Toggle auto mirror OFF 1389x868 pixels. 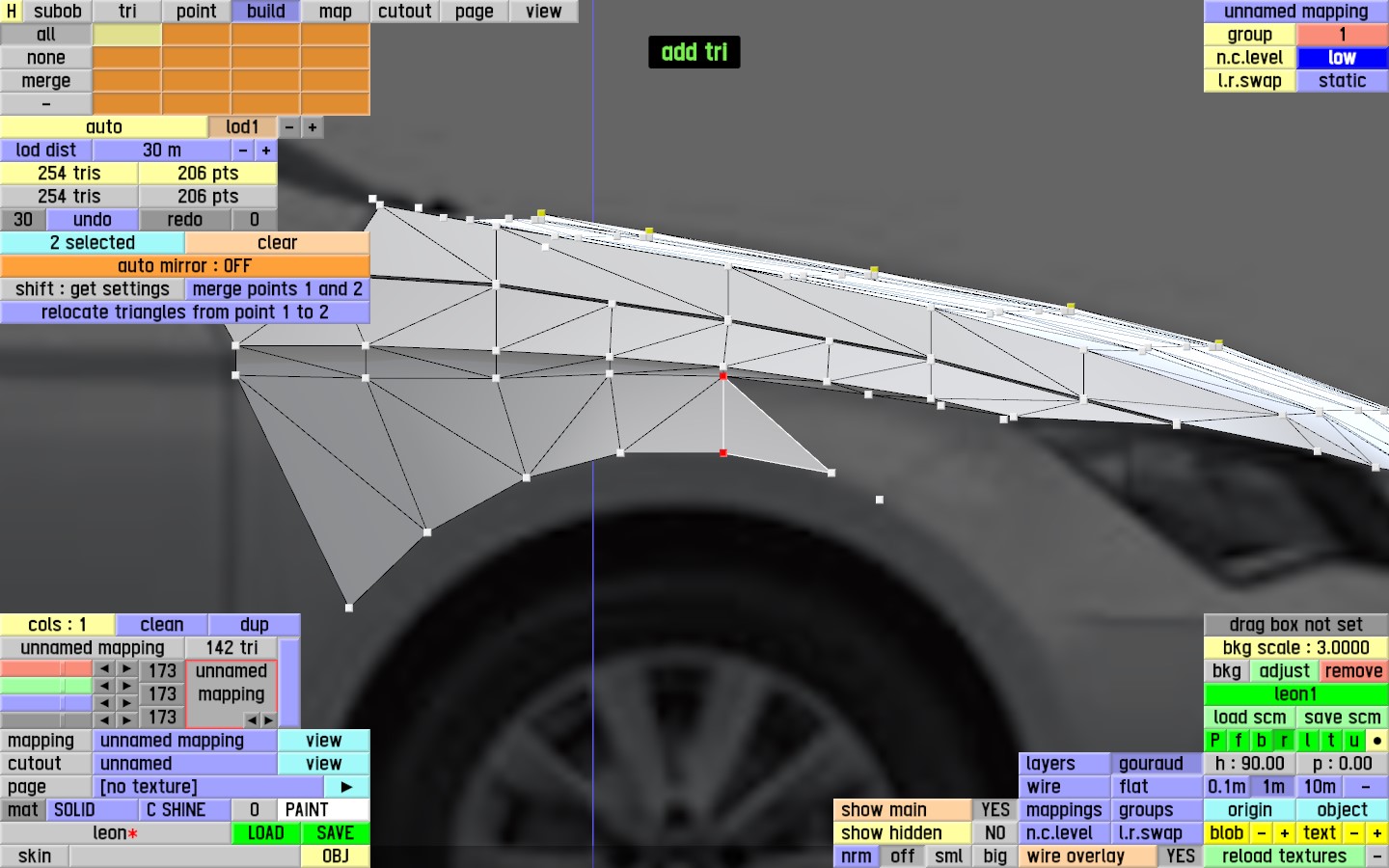[185, 266]
